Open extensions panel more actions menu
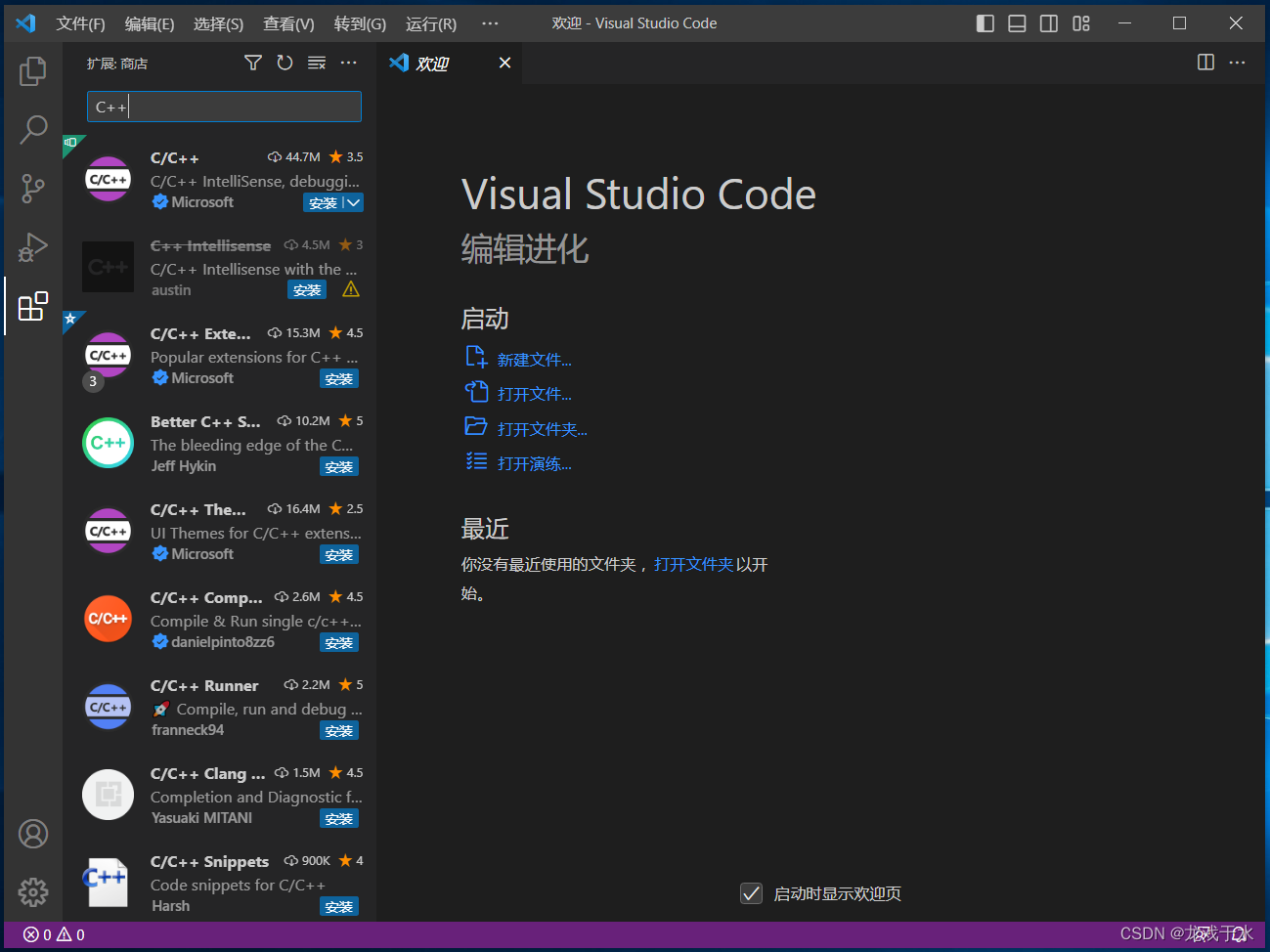Image resolution: width=1270 pixels, height=952 pixels. (x=348, y=63)
